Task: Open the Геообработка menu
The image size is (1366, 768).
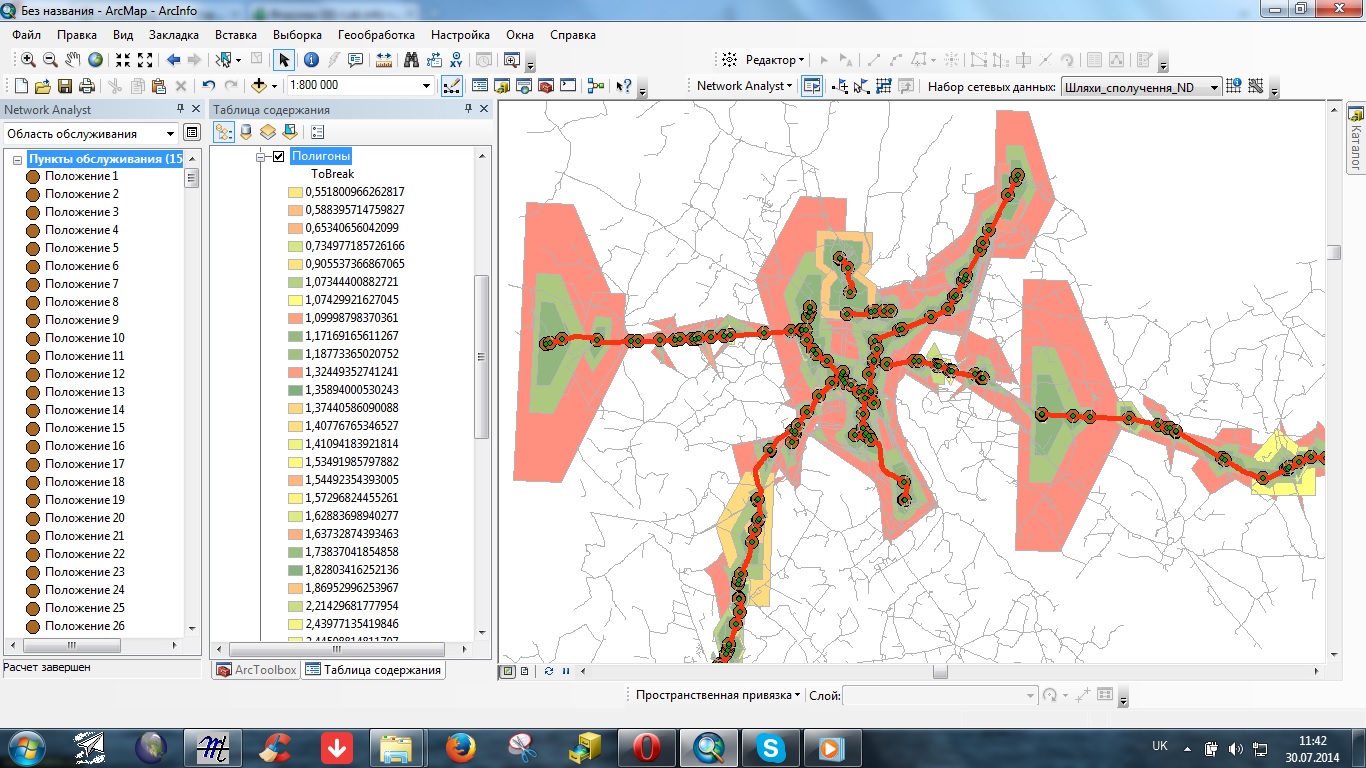Action: pyautogui.click(x=376, y=34)
